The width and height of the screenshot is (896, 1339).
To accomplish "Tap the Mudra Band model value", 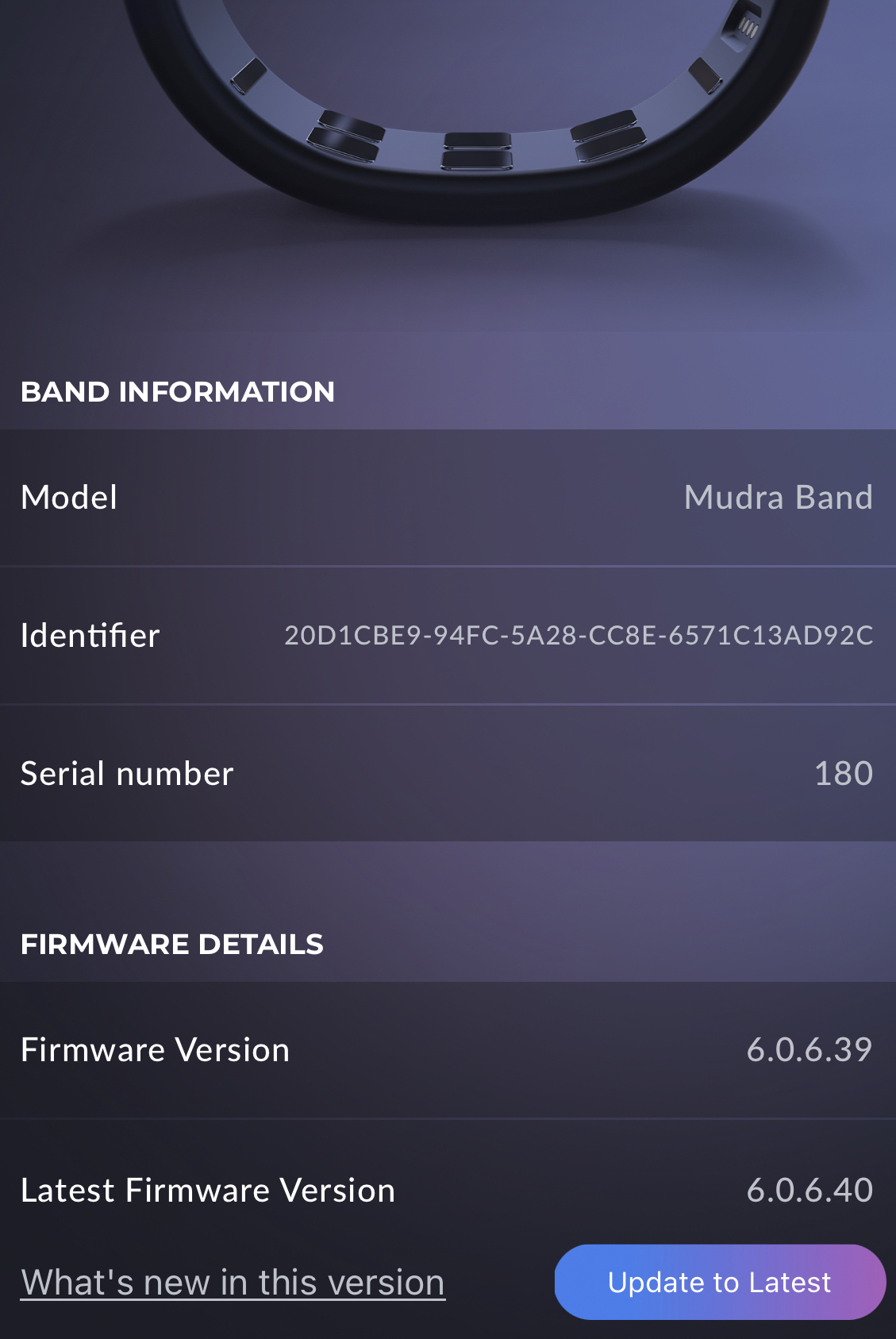I will pyautogui.click(x=779, y=498).
